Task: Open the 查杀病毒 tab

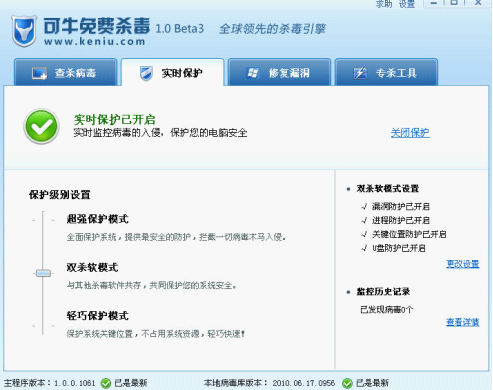Action: tap(66, 72)
